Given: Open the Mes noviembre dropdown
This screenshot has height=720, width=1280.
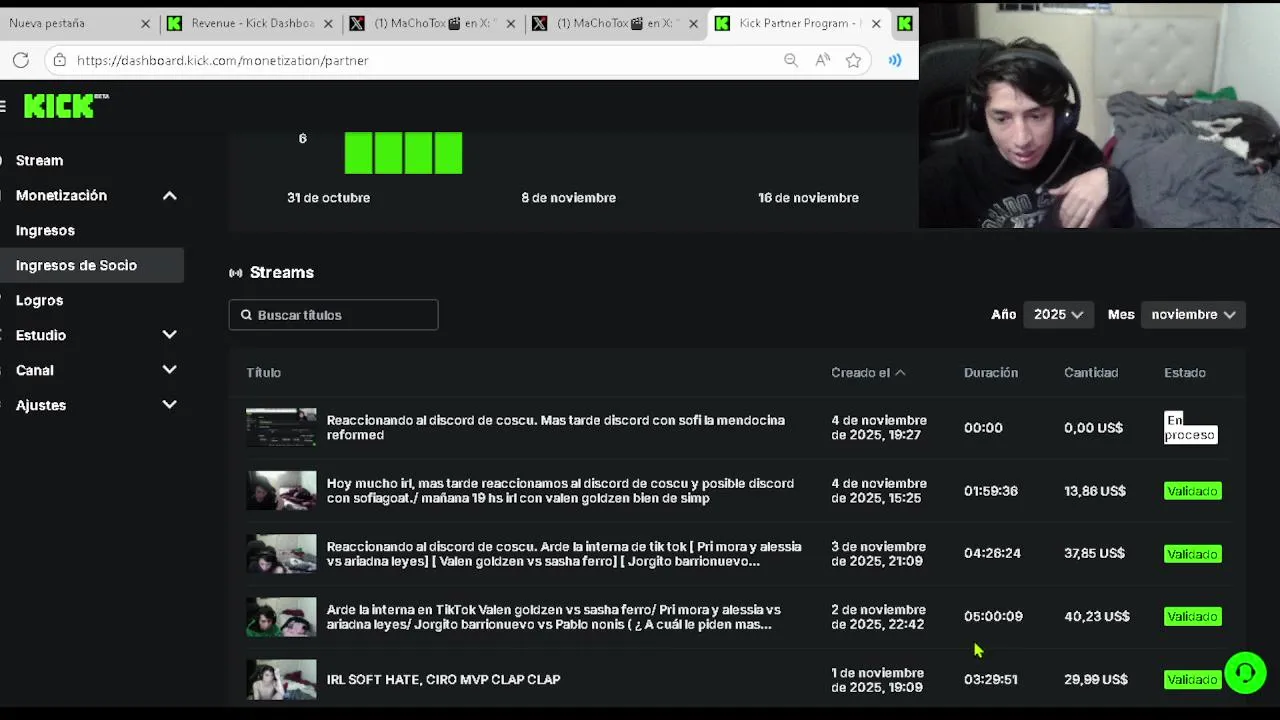Looking at the screenshot, I should (1193, 314).
